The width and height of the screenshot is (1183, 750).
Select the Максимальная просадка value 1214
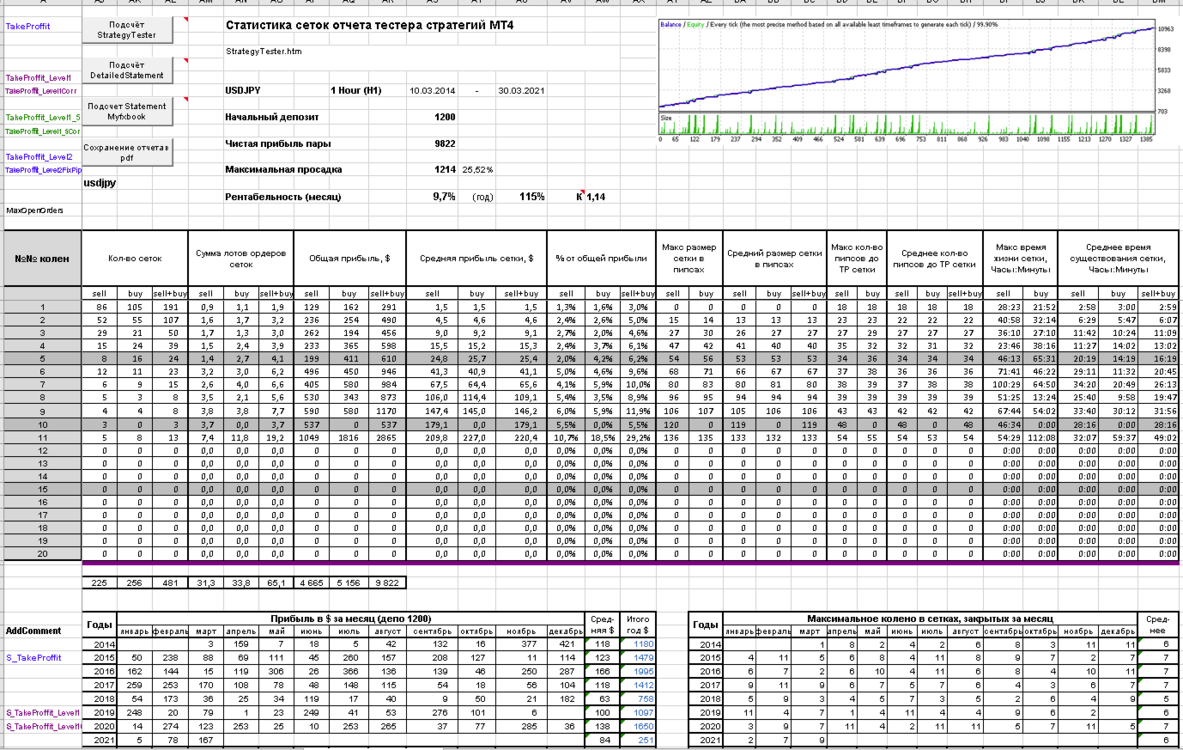[x=445, y=170]
